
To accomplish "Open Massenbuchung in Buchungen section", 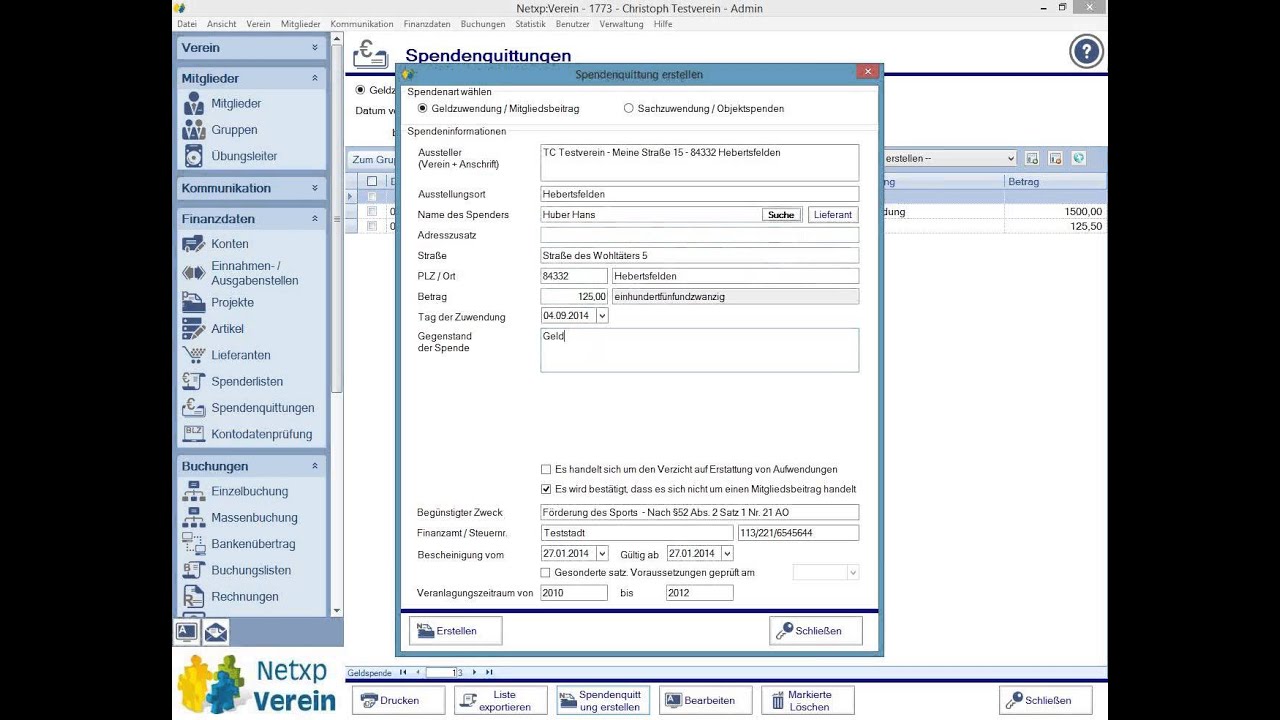I will [194, 517].
